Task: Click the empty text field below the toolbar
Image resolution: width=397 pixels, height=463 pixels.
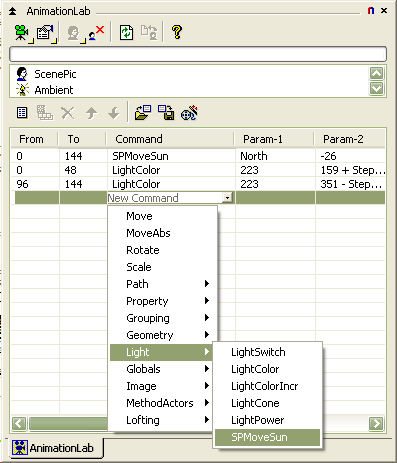Action: 198,54
